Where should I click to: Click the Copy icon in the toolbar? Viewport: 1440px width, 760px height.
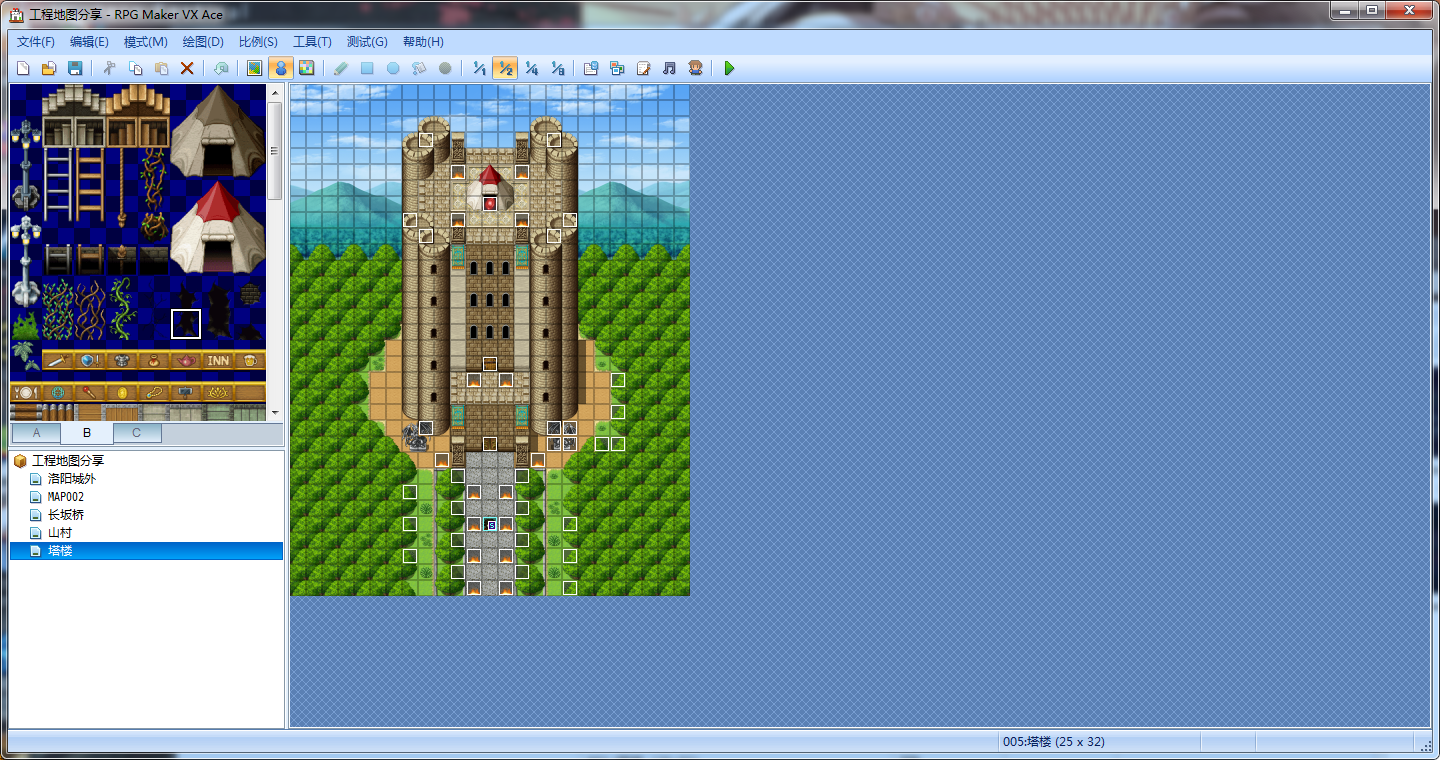135,68
